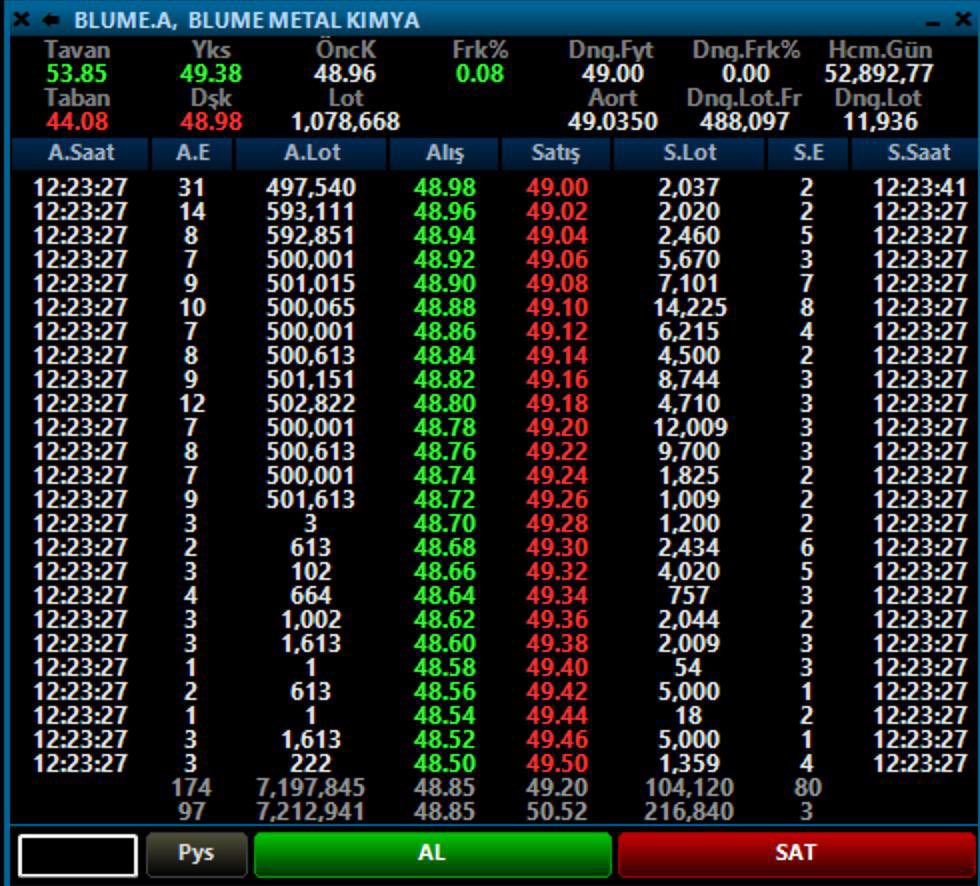Click total bid lot 7,197,845
The width and height of the screenshot is (980, 886).
click(x=311, y=788)
